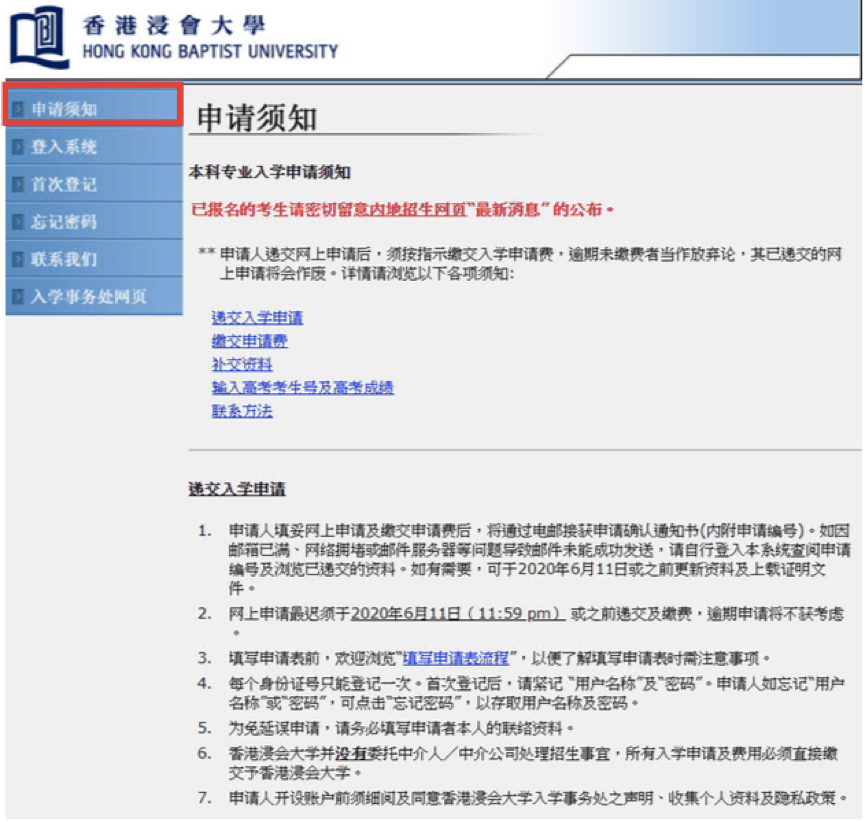Screen dimensions: 865x822
Task: Click the arrow icon beside 登入系统
Action: click(19, 147)
